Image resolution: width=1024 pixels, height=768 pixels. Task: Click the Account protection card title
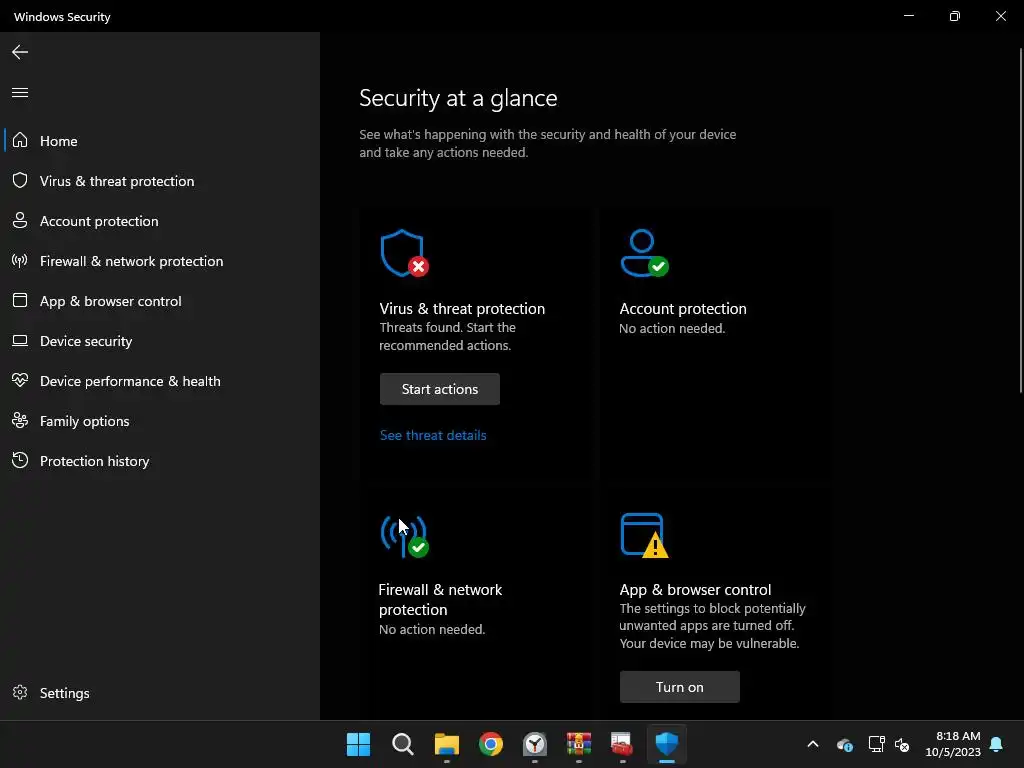682,308
